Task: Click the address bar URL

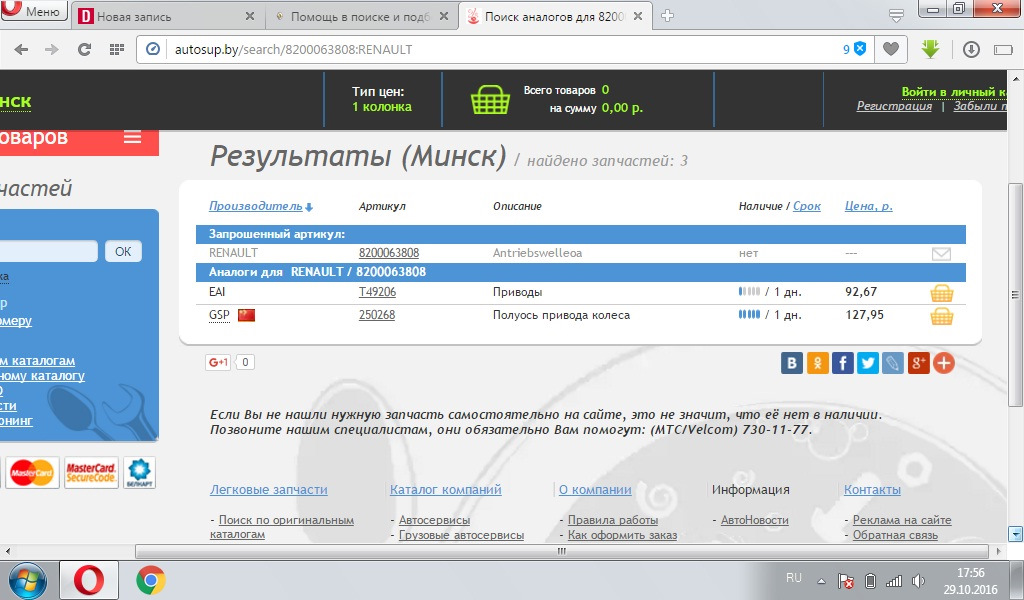Action: click(x=293, y=50)
